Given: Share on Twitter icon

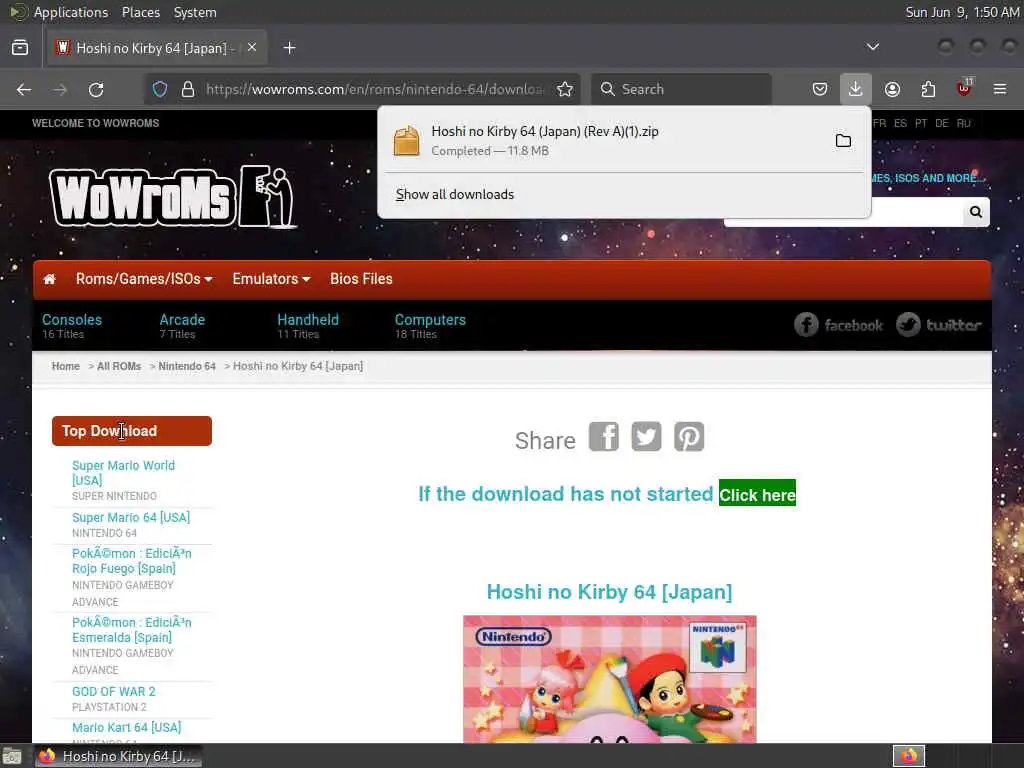Looking at the screenshot, I should [646, 436].
